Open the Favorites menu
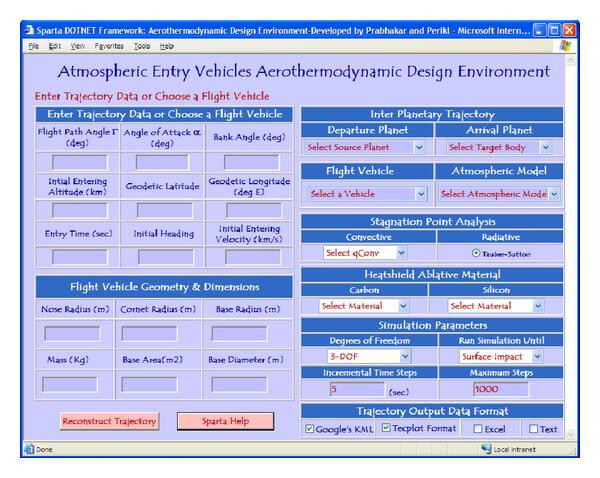This screenshot has width=600, height=478. click(109, 46)
